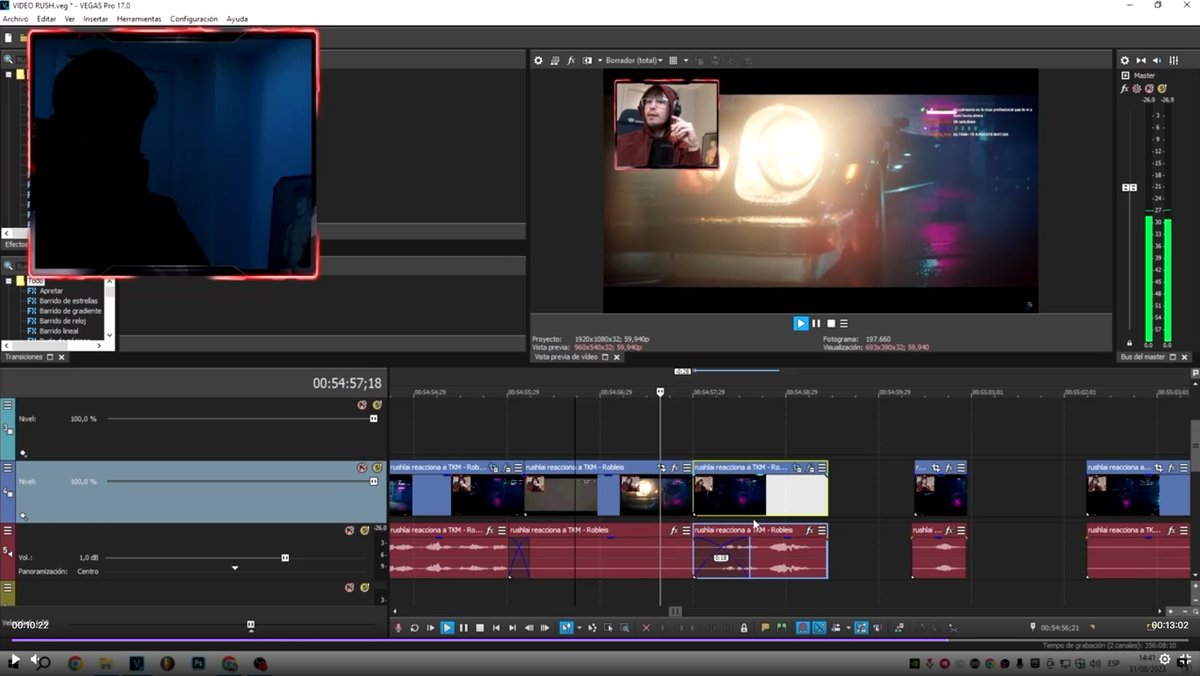Viewport: 1200px width, 676px height.
Task: Adjust Panoramización slider of audio track 5
Action: tap(235, 568)
